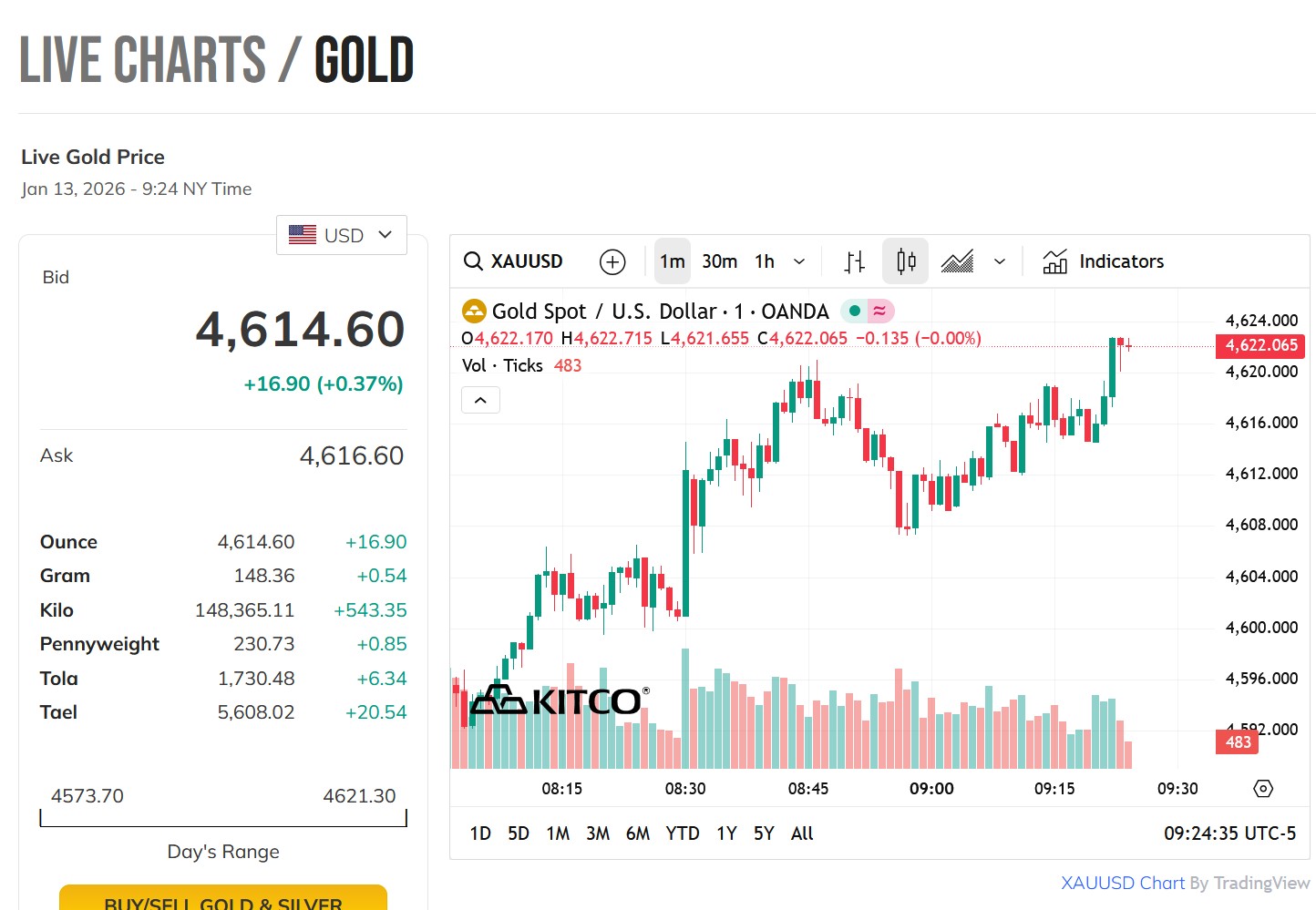Open the USD currency dropdown
The height and width of the screenshot is (910, 1316).
342,235
